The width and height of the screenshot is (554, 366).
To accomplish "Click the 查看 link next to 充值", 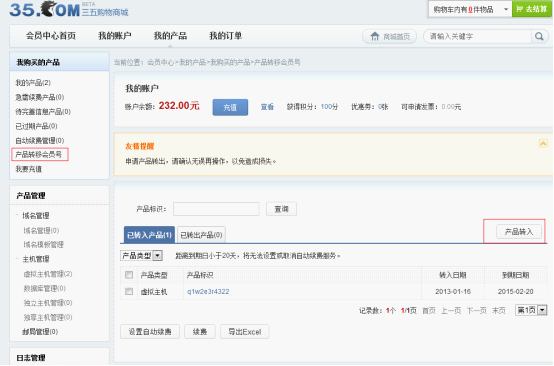I will pyautogui.click(x=267, y=107).
